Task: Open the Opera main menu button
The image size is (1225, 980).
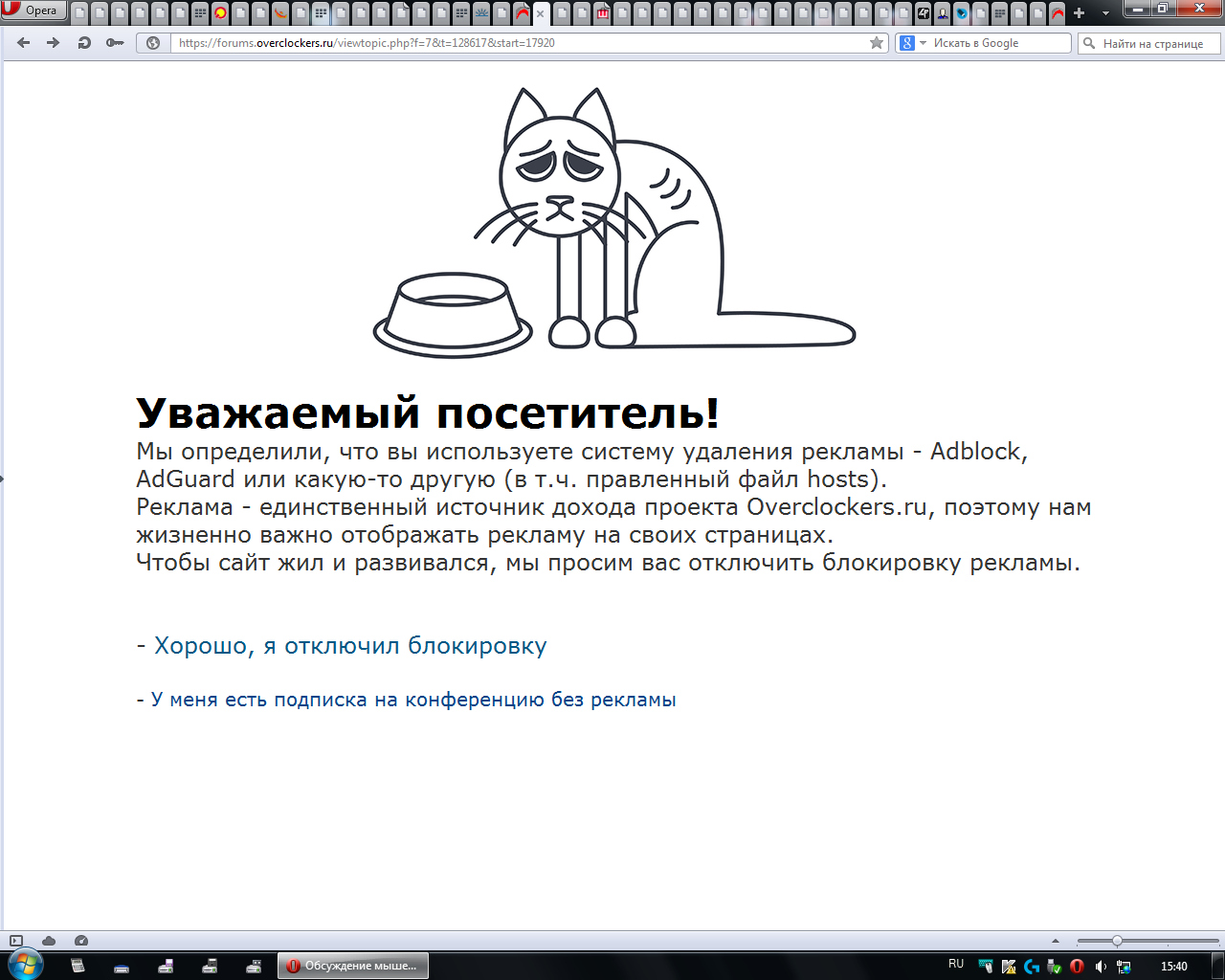Action: [33, 11]
